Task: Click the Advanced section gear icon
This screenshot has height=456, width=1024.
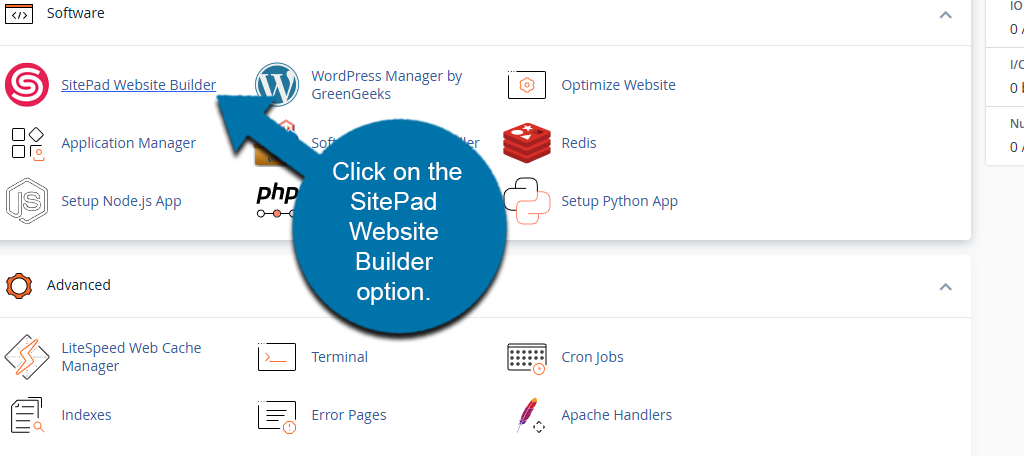Action: click(19, 286)
